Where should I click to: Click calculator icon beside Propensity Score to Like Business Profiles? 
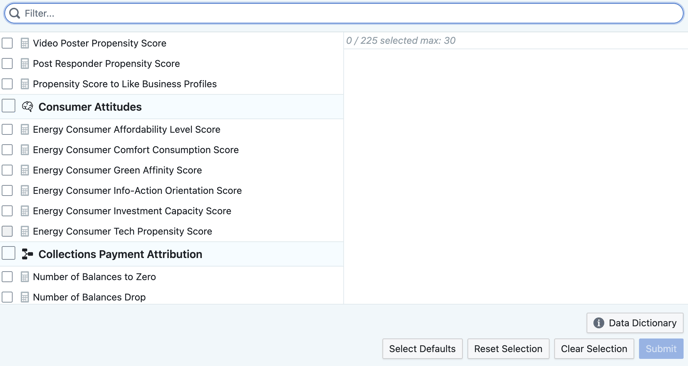[x=25, y=84]
